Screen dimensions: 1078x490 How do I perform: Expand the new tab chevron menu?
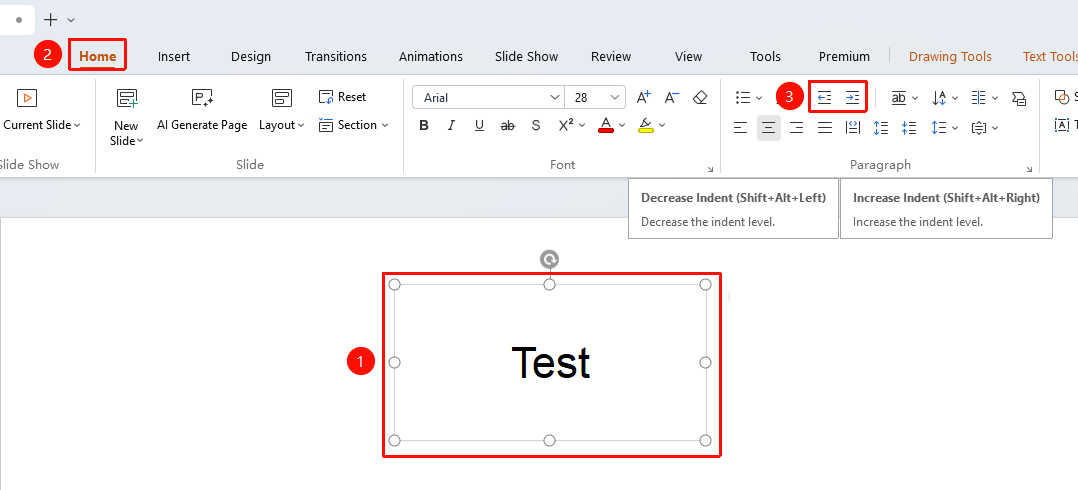coord(72,21)
